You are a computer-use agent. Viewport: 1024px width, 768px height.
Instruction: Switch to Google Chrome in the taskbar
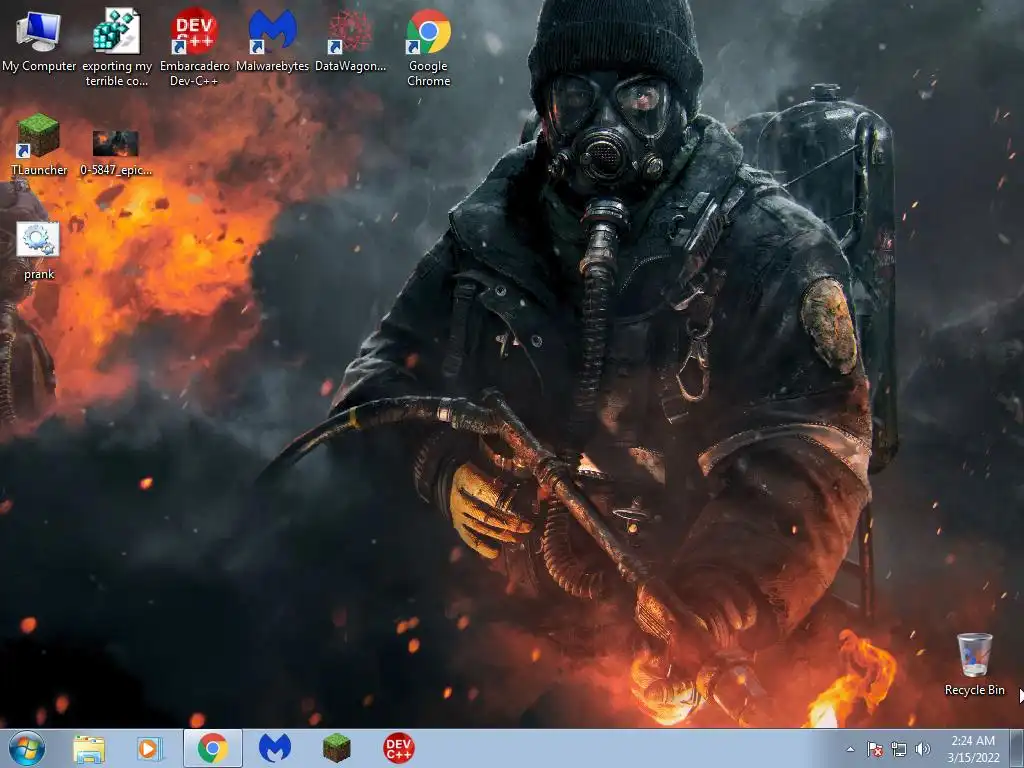coord(213,748)
